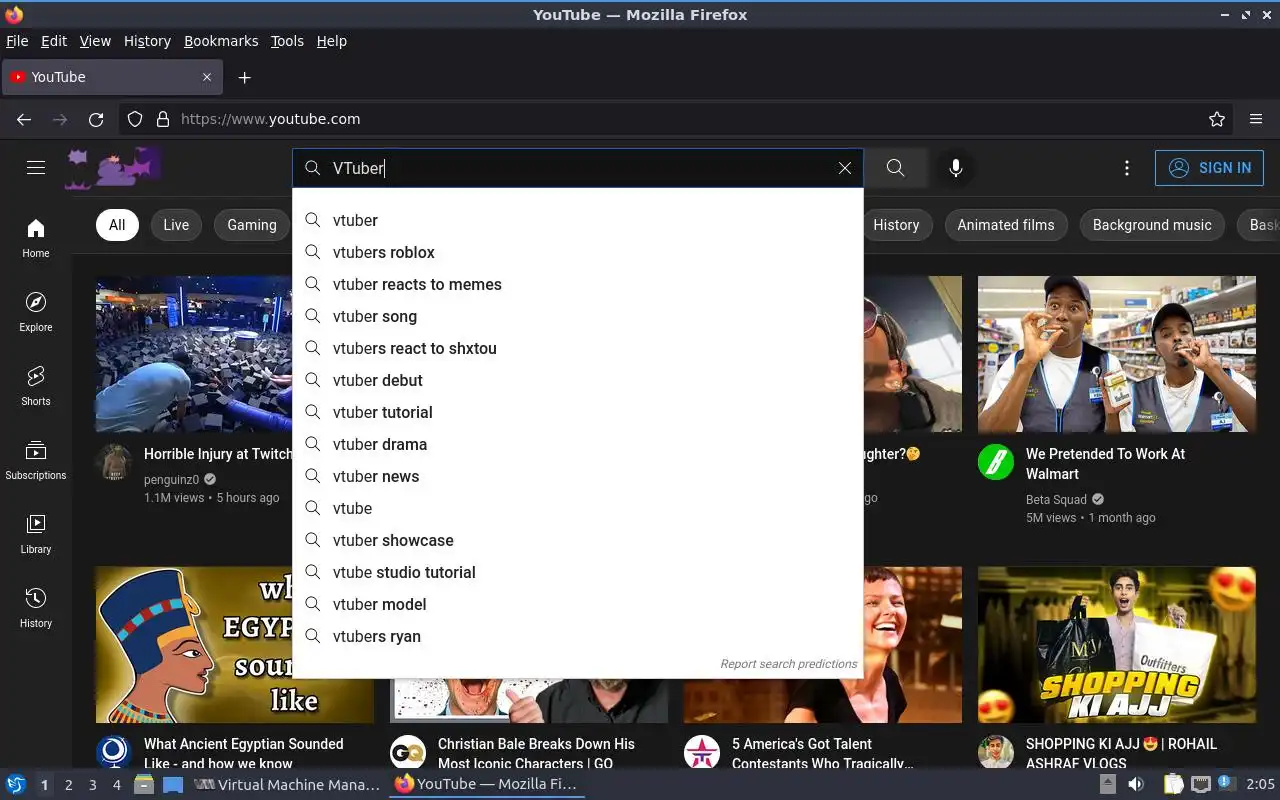Open the Tools menu
The image size is (1280, 800).
point(287,41)
